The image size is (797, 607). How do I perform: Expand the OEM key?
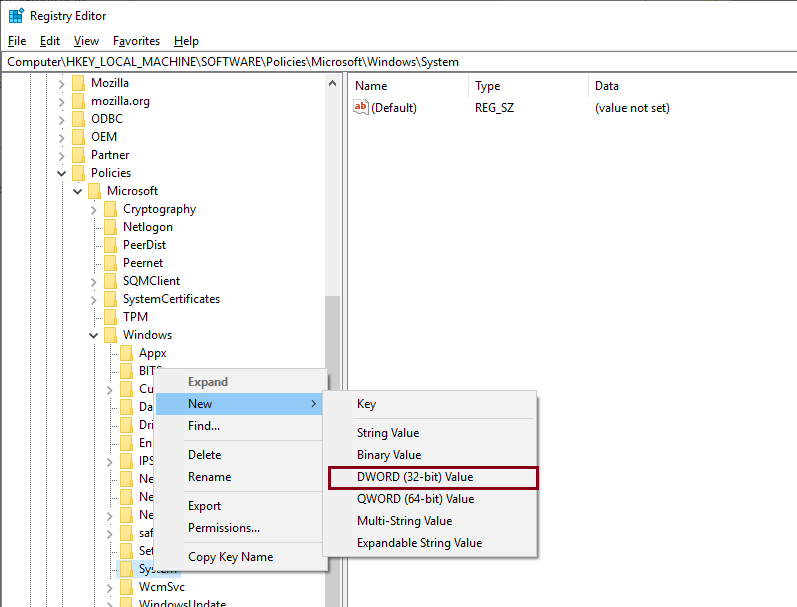62,138
